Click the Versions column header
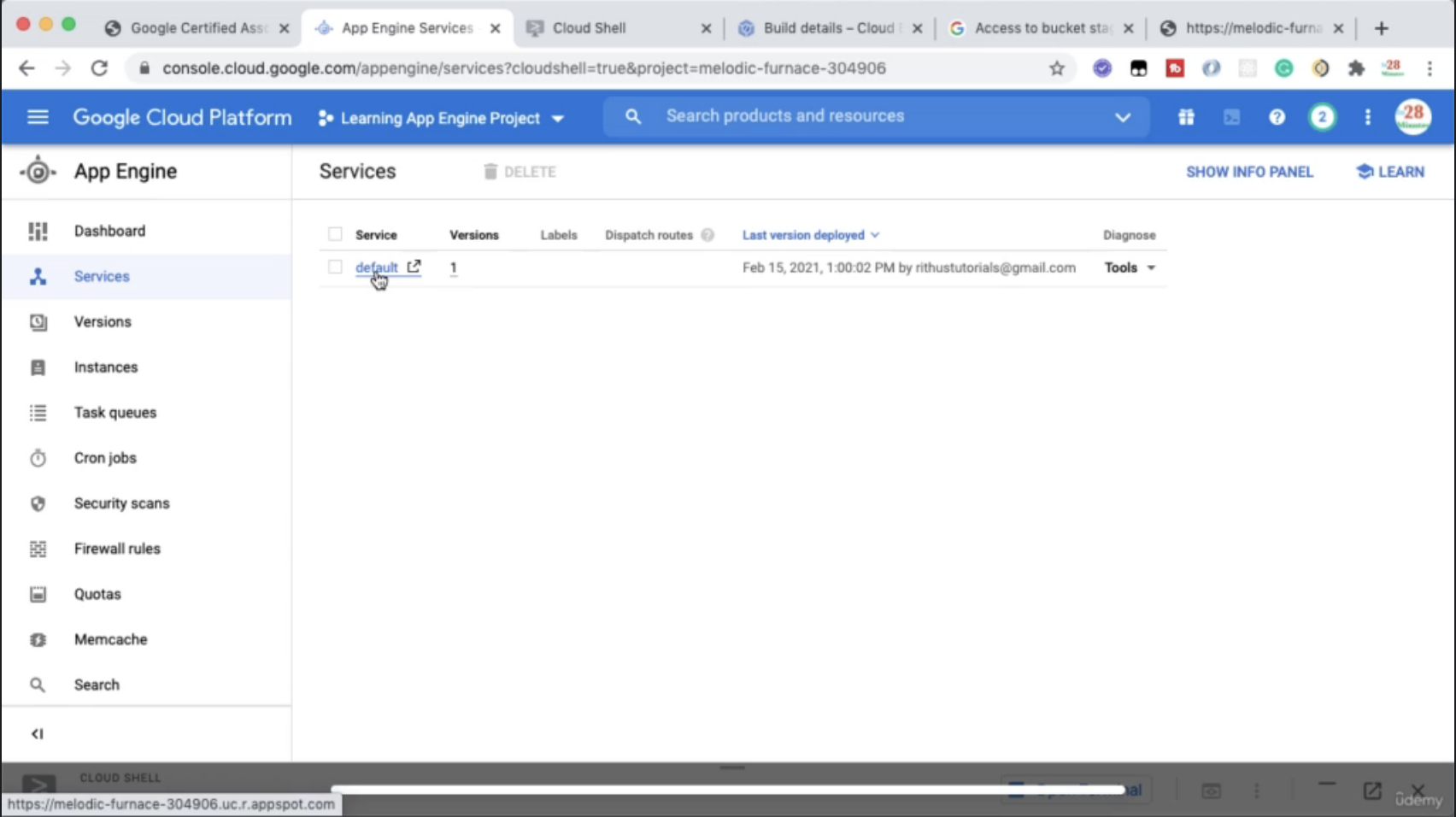Image resolution: width=1456 pixels, height=817 pixels. point(474,235)
